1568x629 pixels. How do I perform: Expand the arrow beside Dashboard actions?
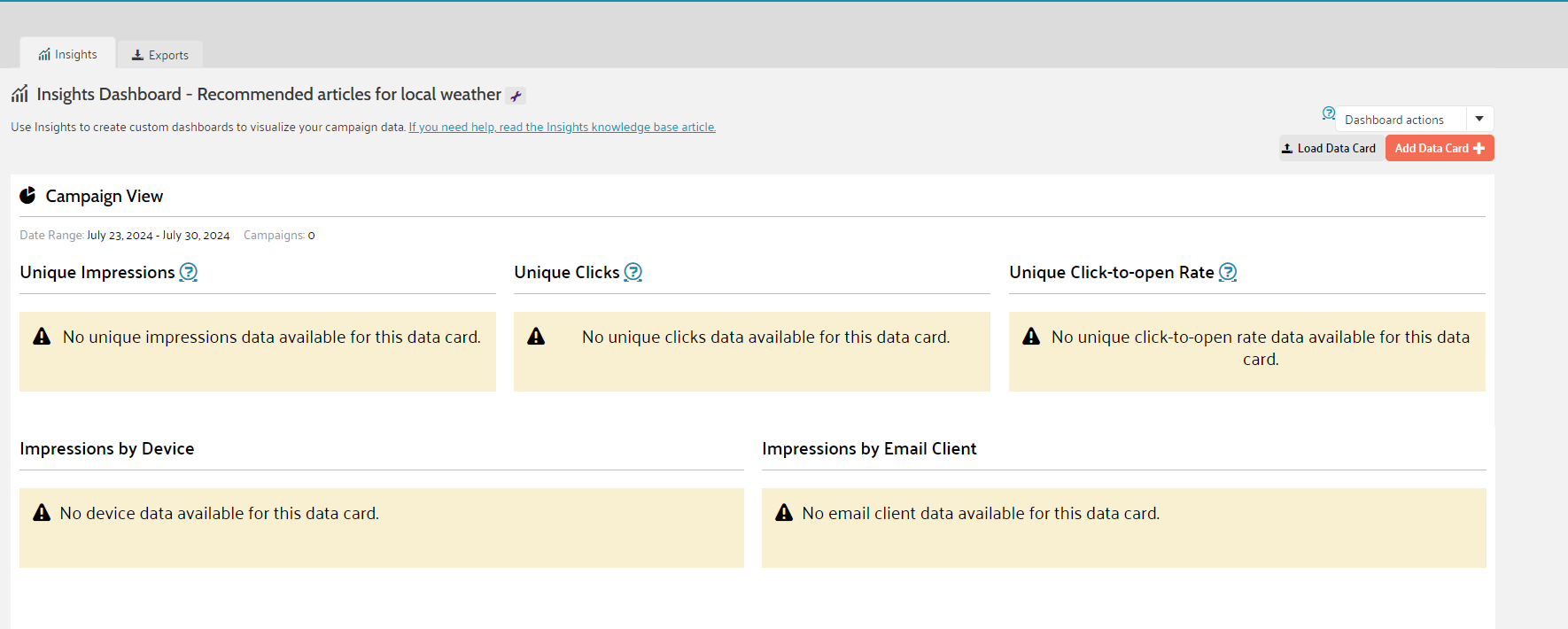pyautogui.click(x=1479, y=119)
